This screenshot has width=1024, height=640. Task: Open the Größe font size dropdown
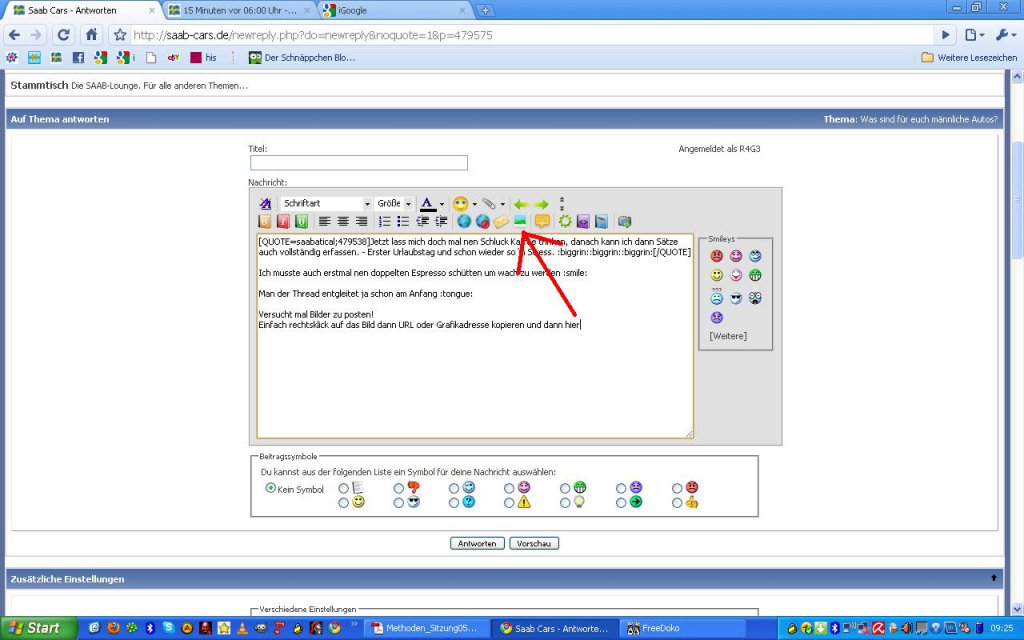394,204
